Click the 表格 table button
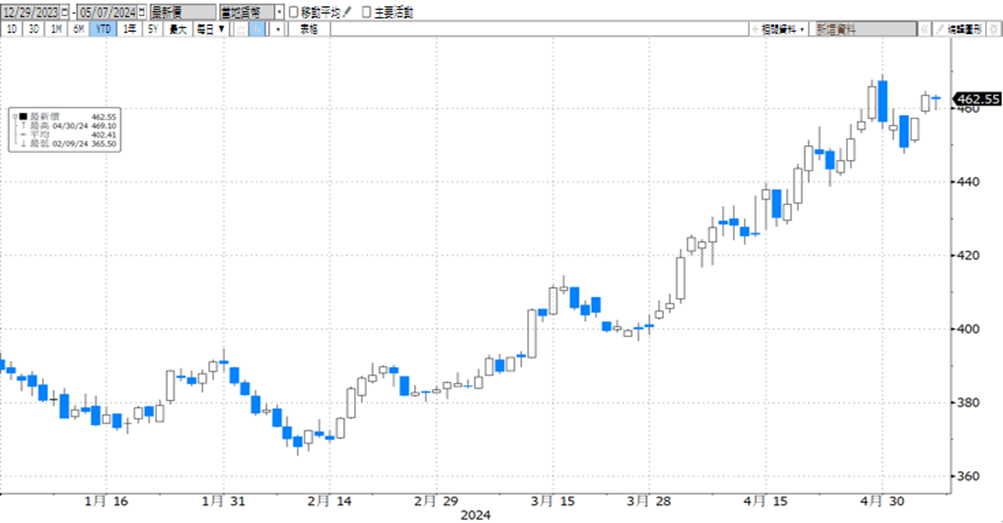Image resolution: width=1003 pixels, height=523 pixels. tap(309, 29)
